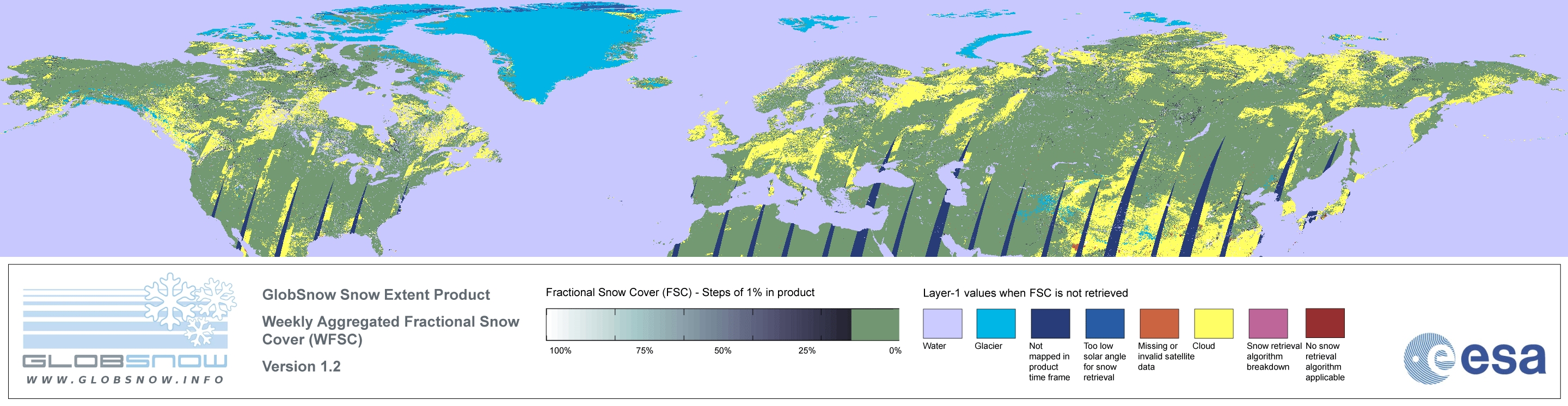Click 'Layer-1 values when FSC is not retrieved' heading
Image resolution: width=1568 pixels, height=406 pixels.
coord(1025,293)
